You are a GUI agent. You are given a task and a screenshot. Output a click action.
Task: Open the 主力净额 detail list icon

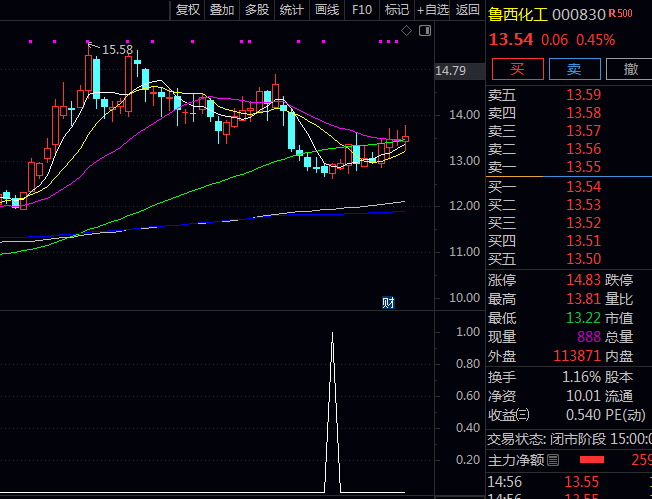click(x=553, y=460)
